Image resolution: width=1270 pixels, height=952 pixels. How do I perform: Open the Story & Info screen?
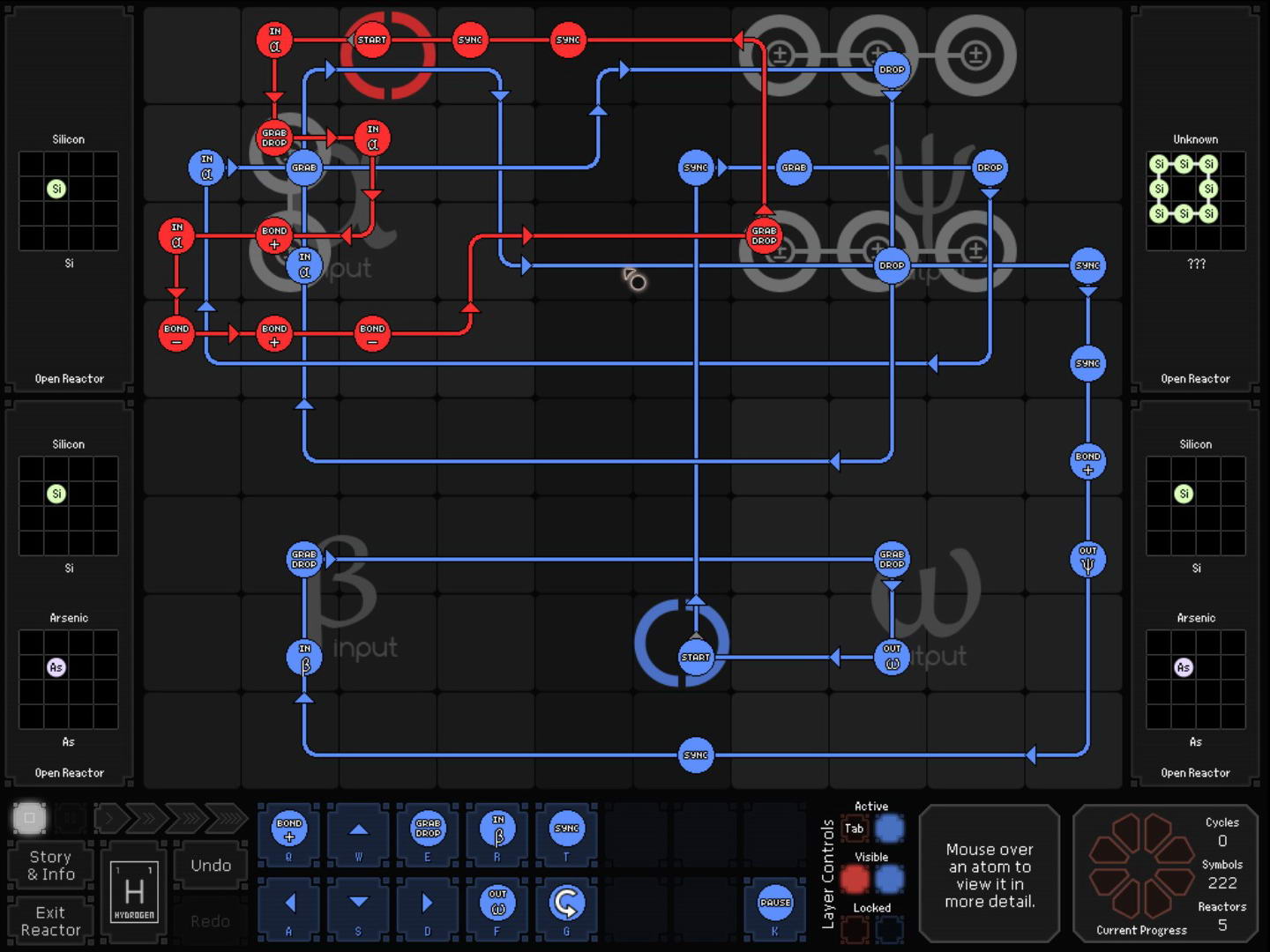[50, 866]
